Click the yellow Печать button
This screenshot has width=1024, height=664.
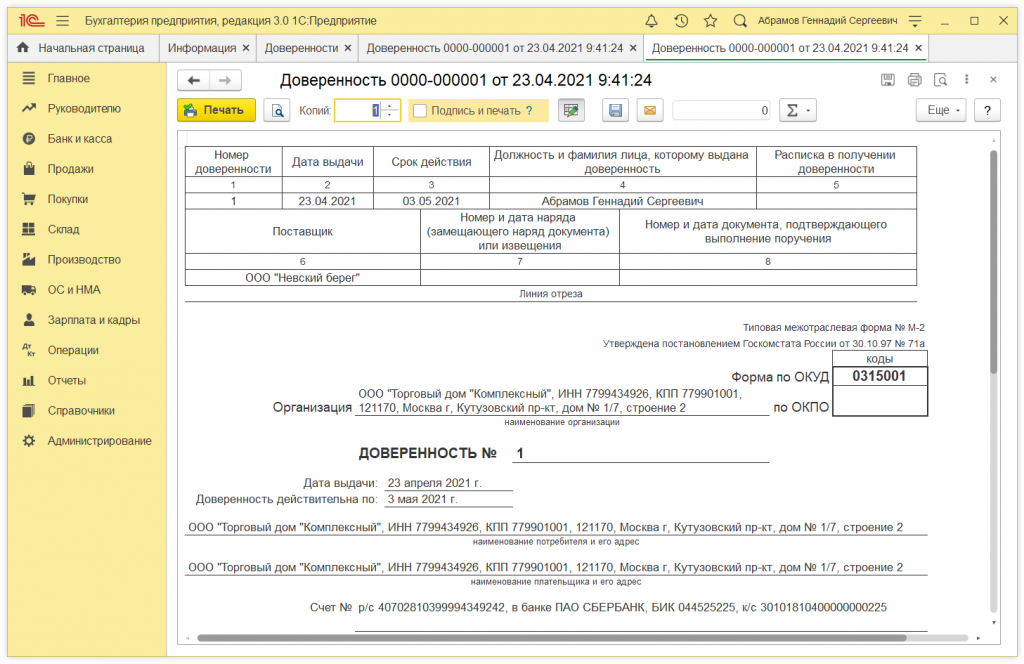(216, 110)
